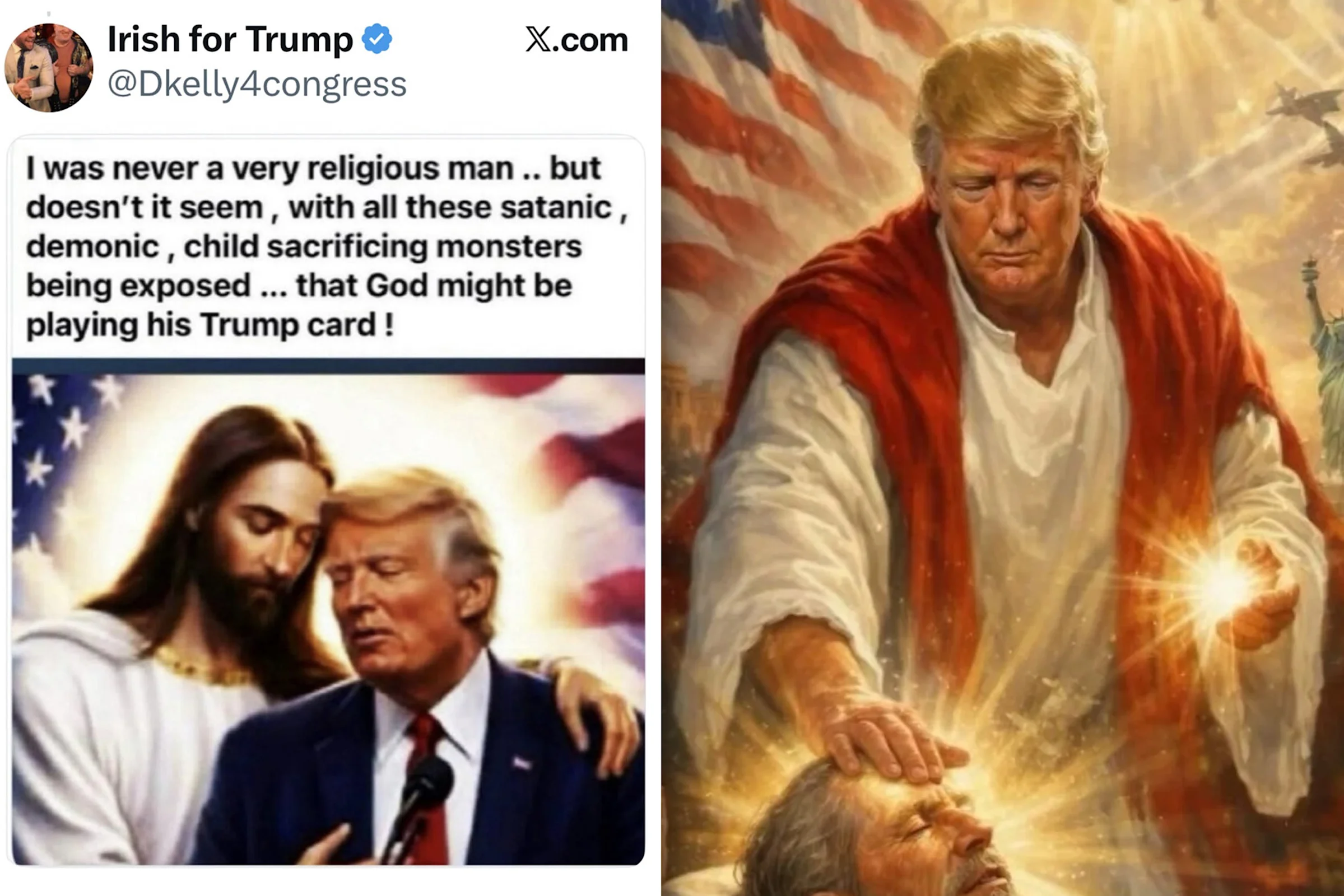Open the @Dkelly4congress handle link
Screen dimensions: 1344x896
257,84
